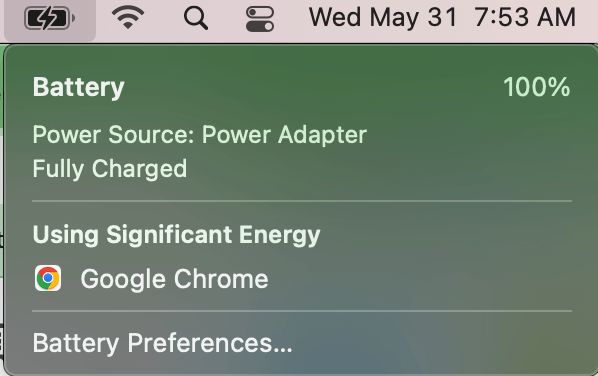Click the Fully Charged status text

110,169
